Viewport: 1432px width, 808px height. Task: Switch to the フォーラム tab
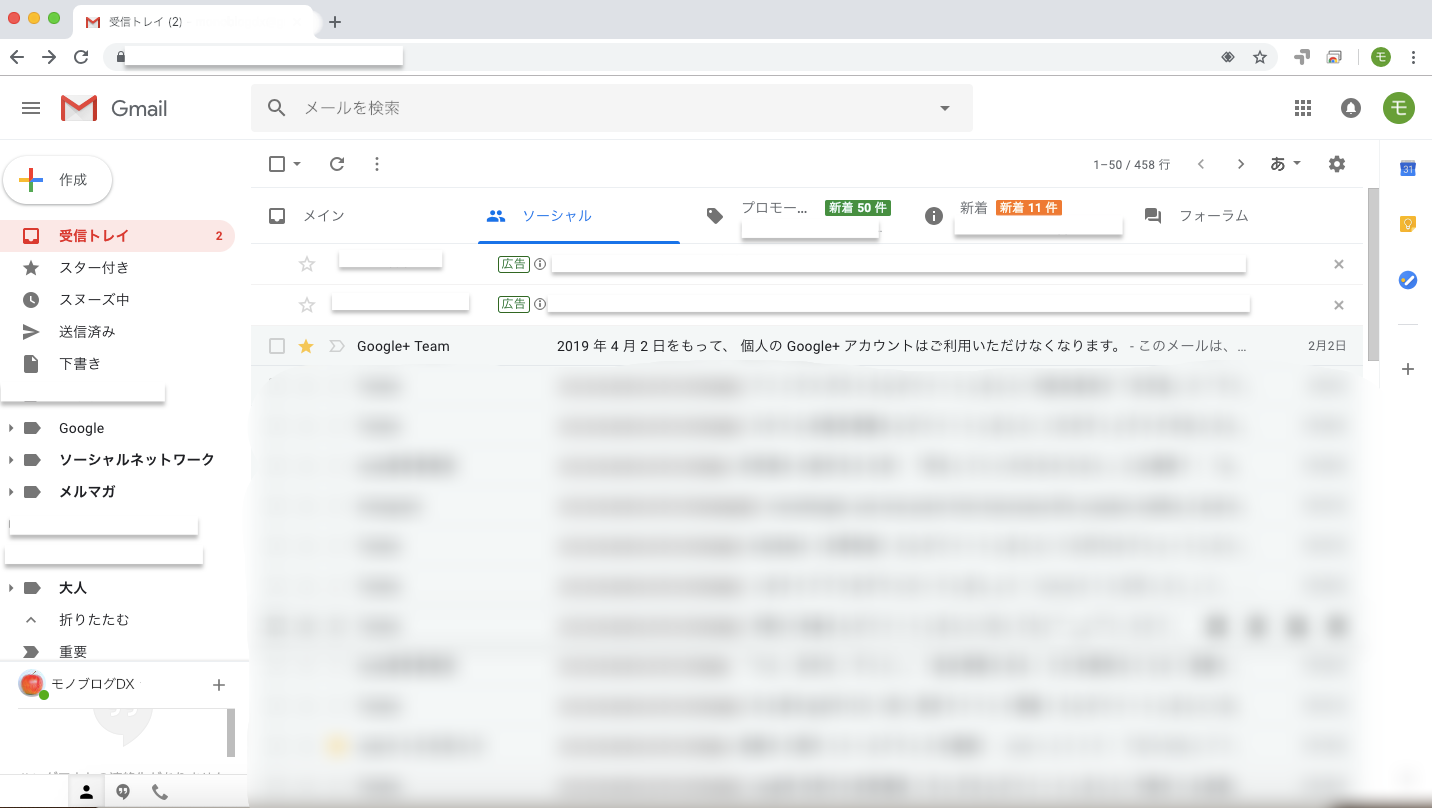click(1213, 216)
